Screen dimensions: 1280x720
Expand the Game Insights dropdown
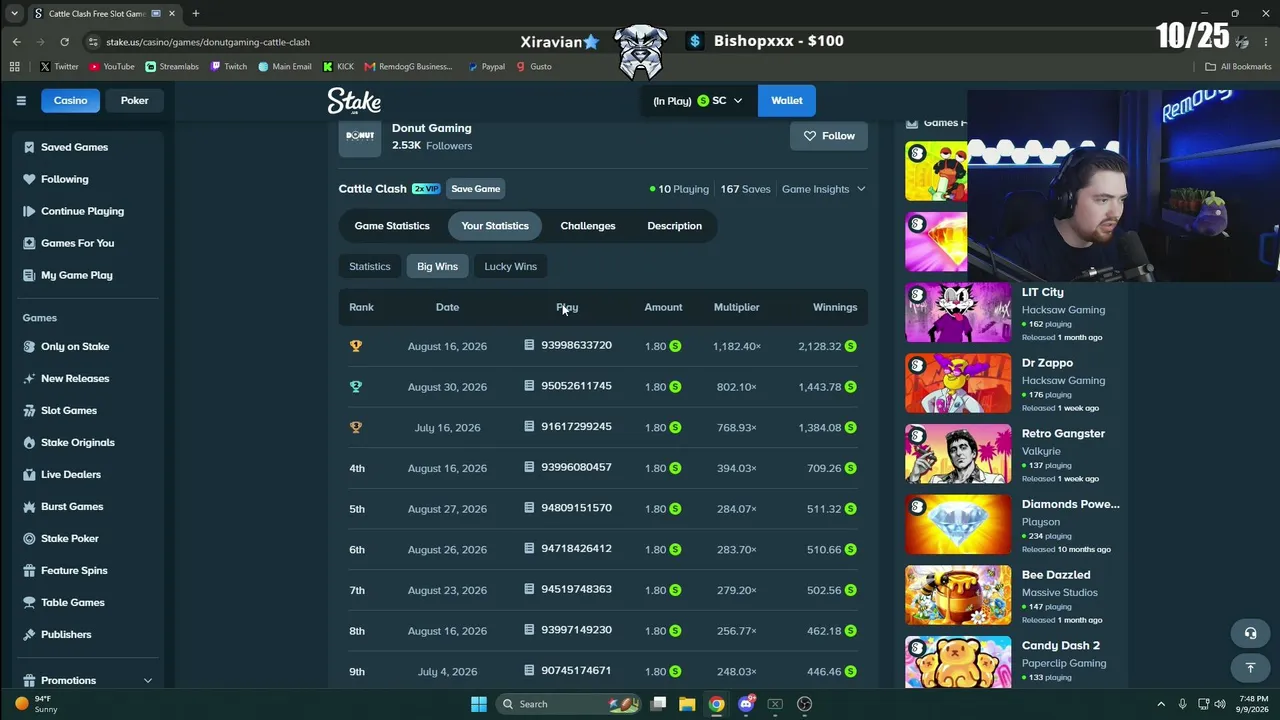824,189
